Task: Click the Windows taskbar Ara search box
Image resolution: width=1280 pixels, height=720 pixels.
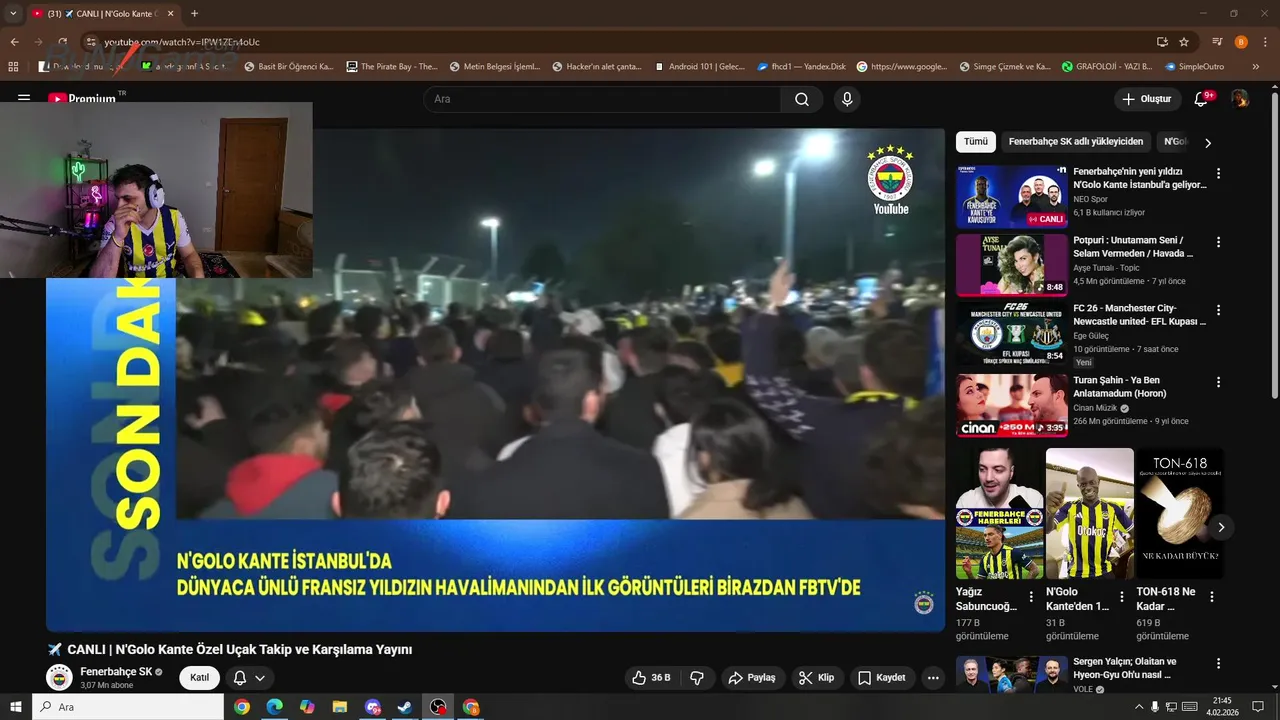Action: click(128, 707)
